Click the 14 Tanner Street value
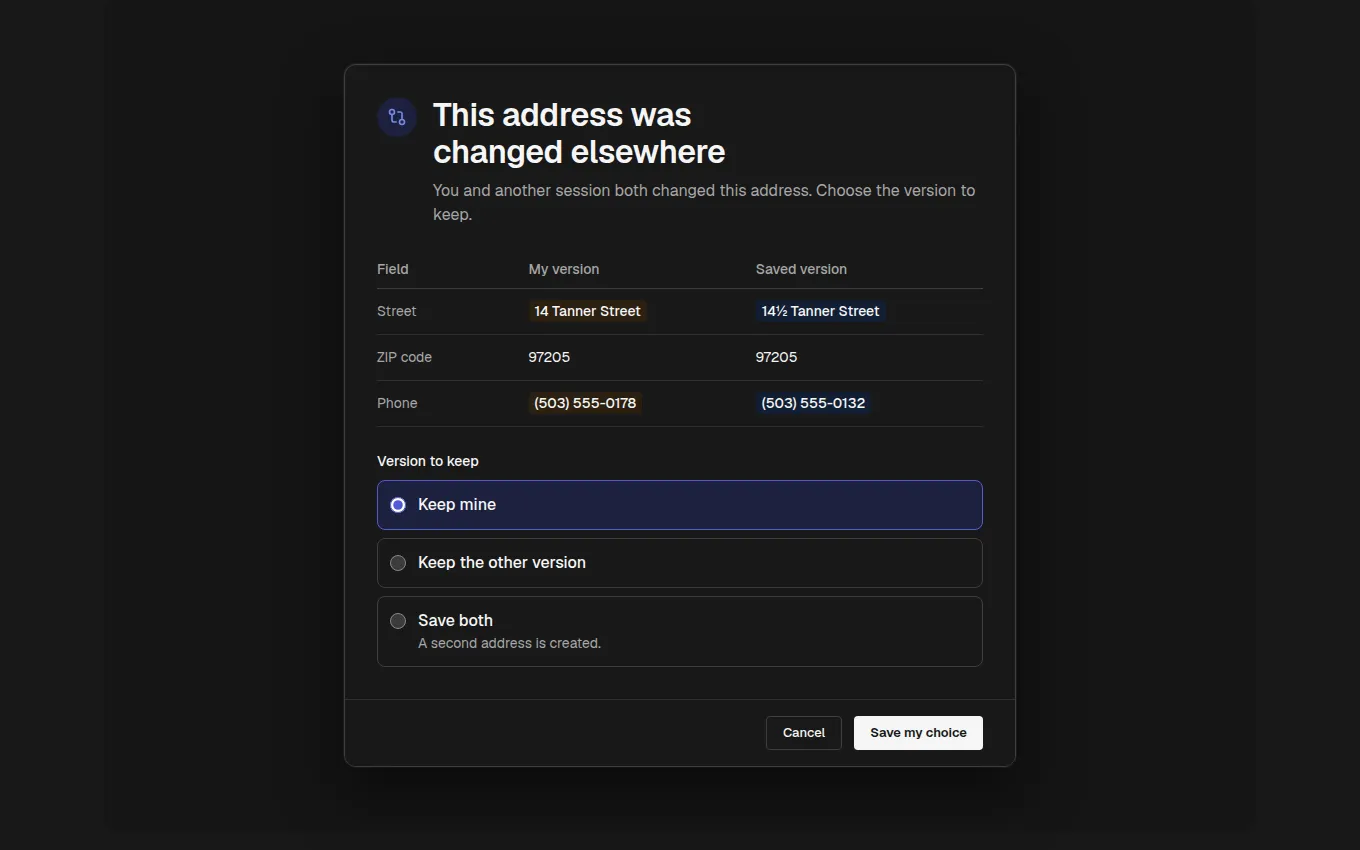 tap(588, 311)
